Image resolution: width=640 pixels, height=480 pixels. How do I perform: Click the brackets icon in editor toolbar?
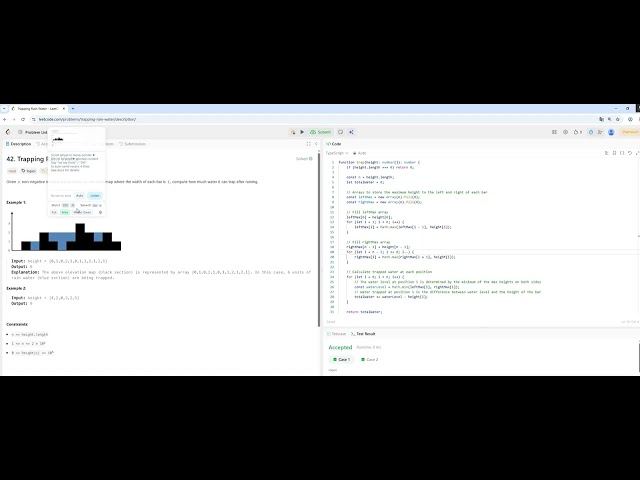622,153
